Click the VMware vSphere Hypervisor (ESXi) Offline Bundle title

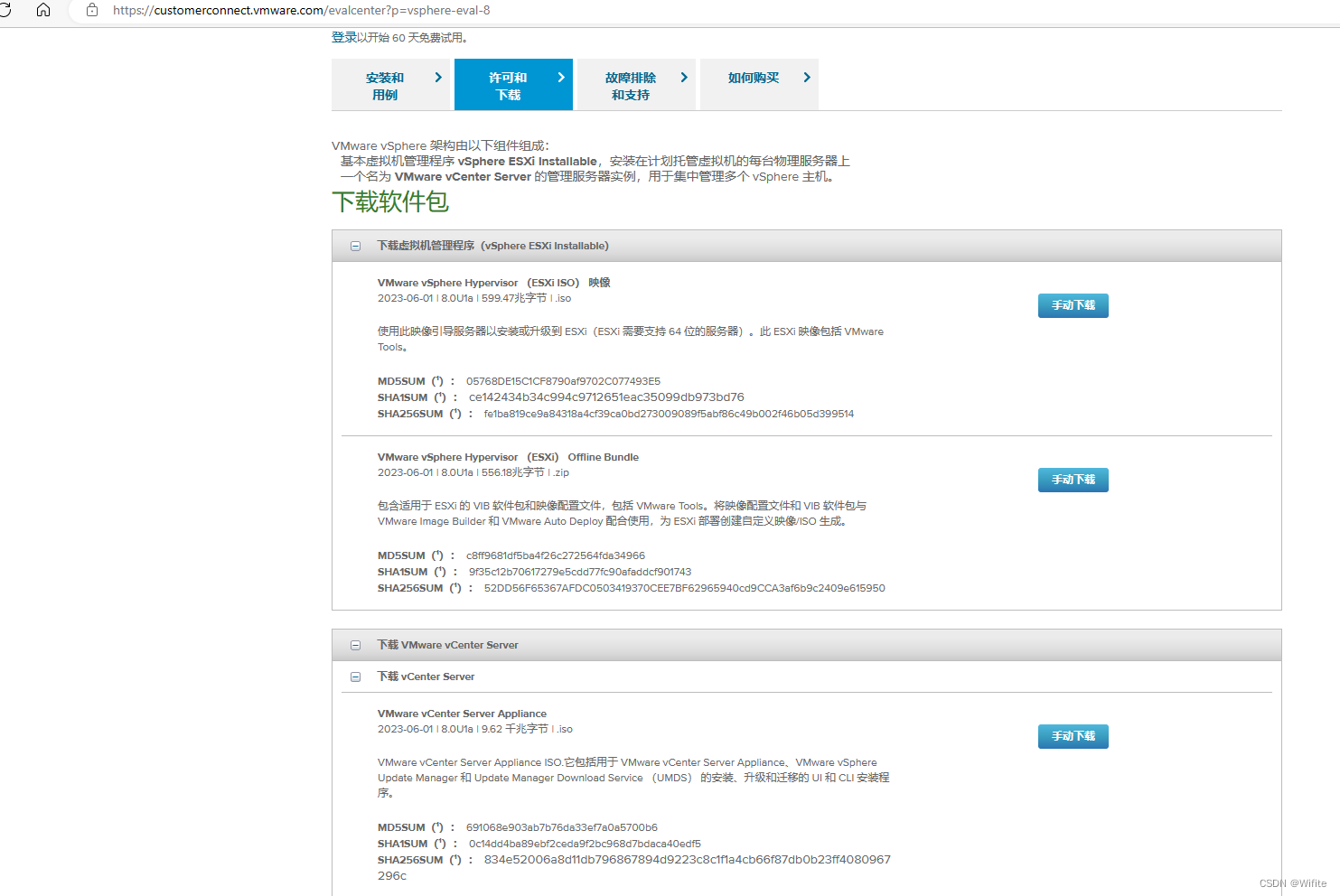pos(508,457)
